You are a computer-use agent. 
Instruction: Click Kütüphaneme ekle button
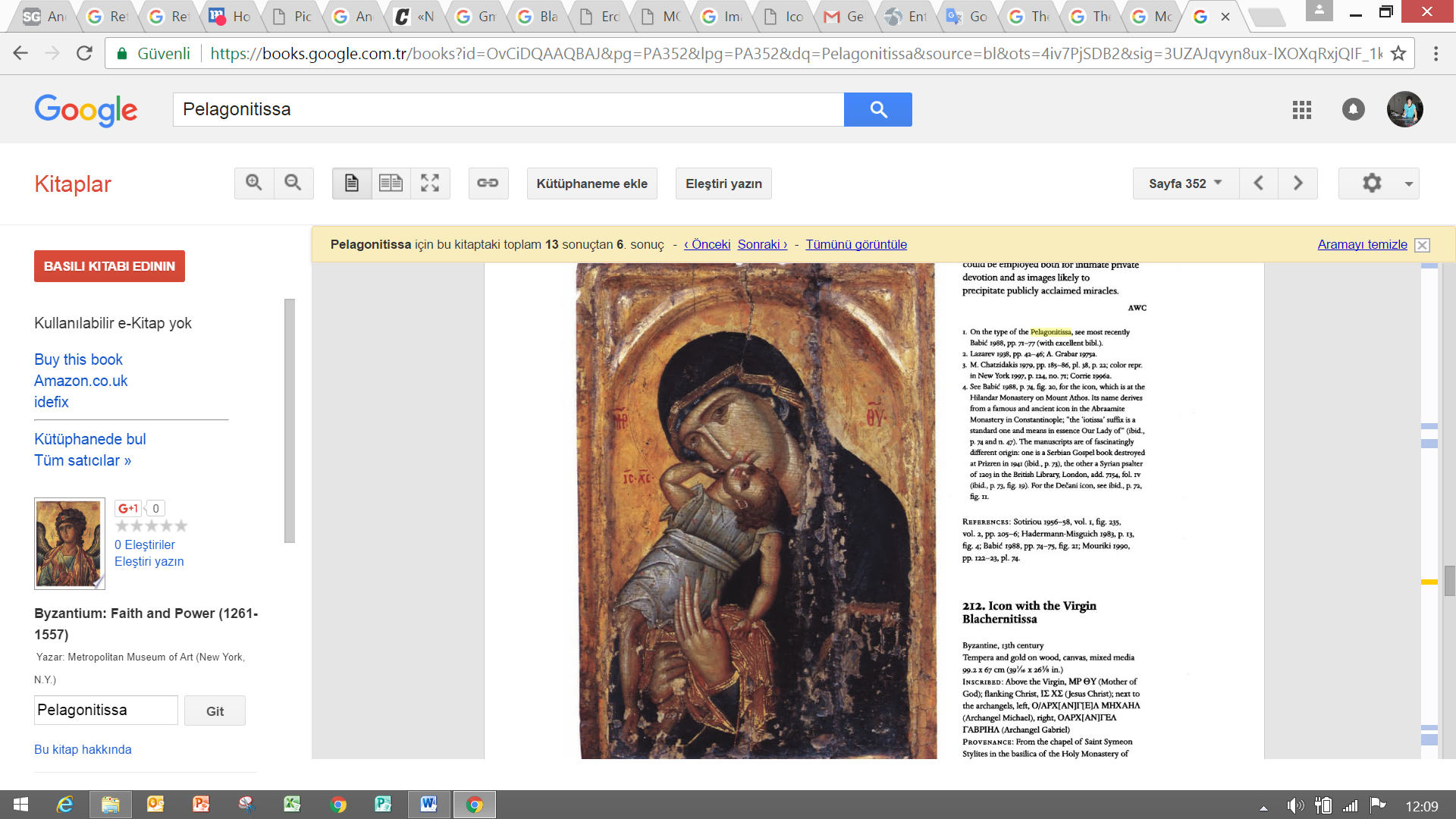pos(591,184)
